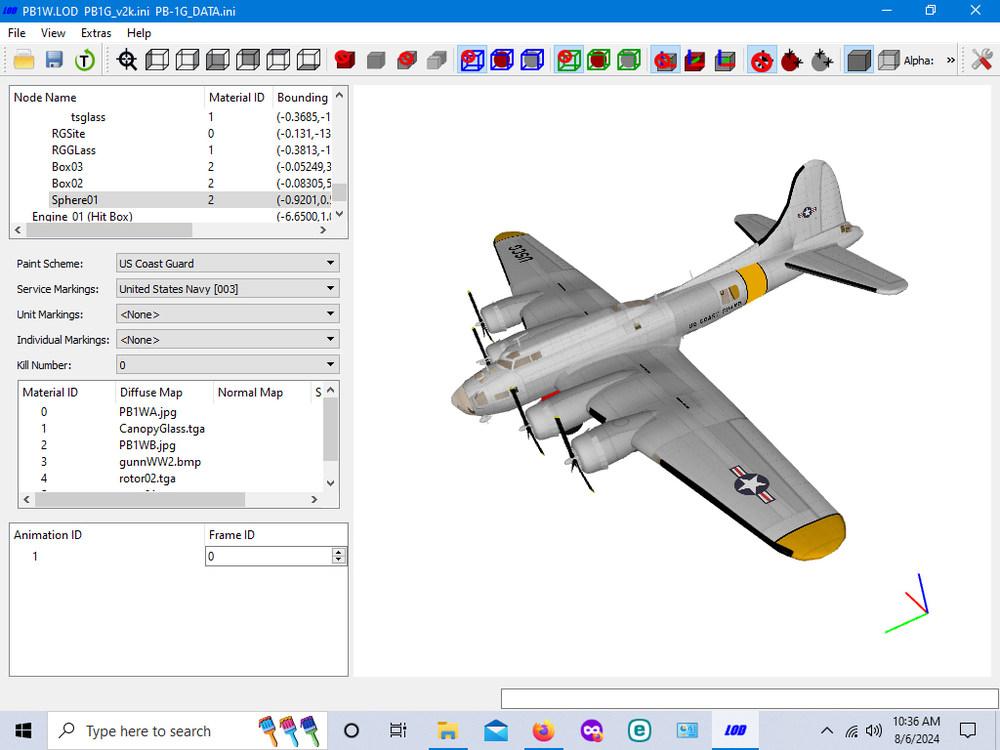Select the second wireframe cube view icon
1000x750 pixels.
tap(187, 61)
